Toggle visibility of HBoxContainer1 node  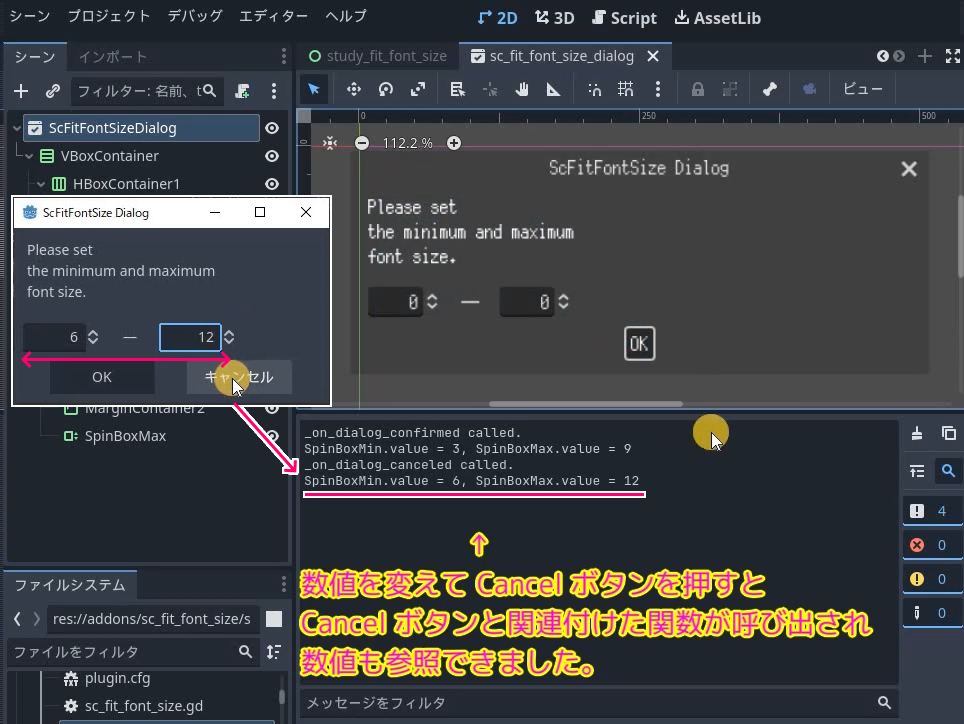(x=272, y=184)
